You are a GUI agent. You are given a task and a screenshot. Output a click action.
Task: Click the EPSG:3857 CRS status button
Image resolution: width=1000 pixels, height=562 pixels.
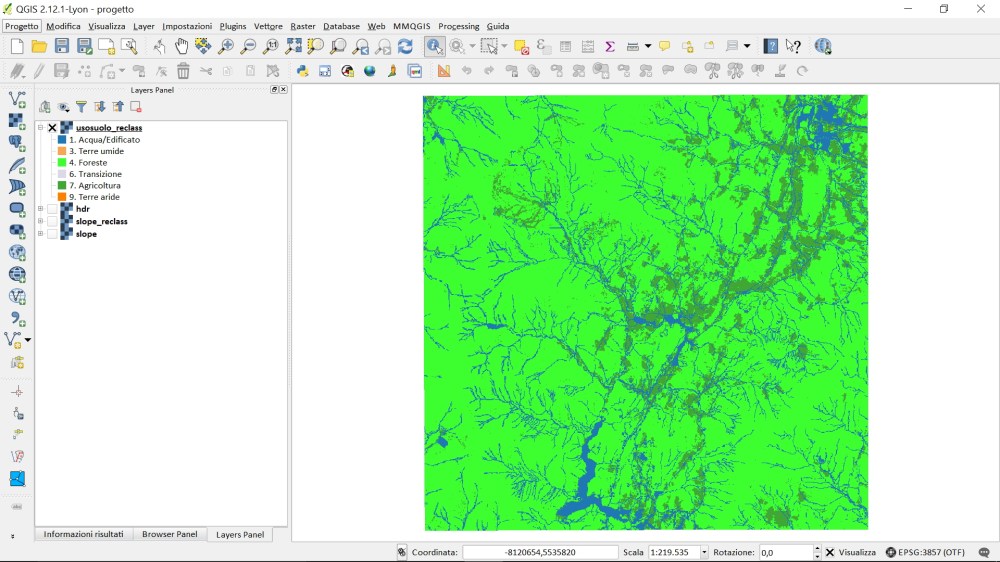point(925,552)
